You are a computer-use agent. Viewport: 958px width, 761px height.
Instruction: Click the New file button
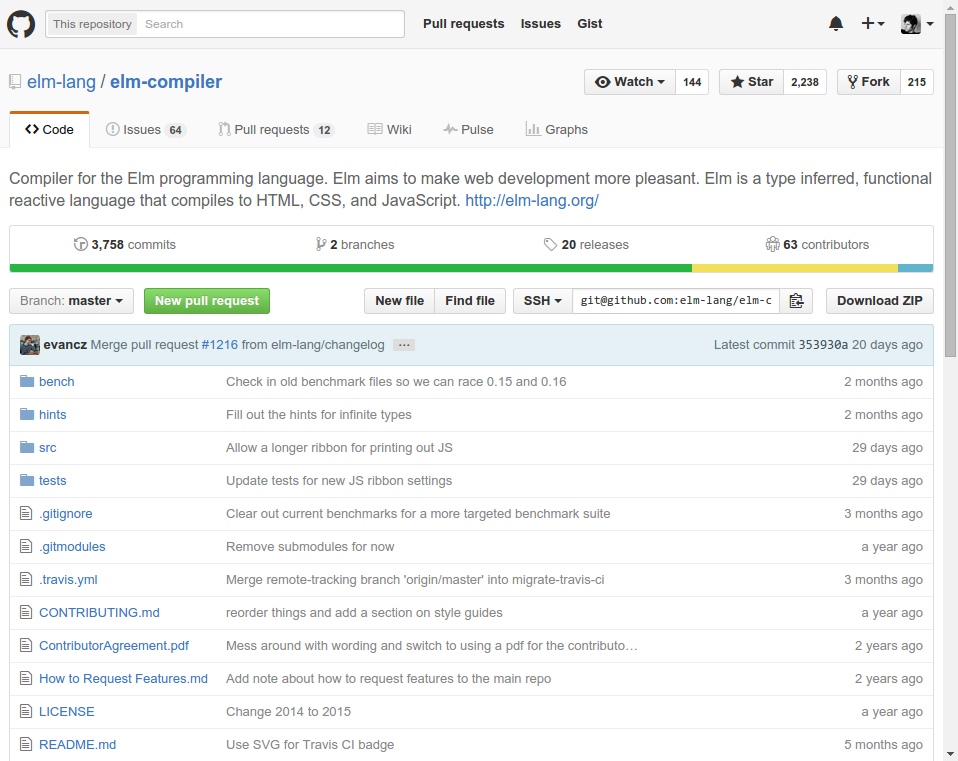pyautogui.click(x=400, y=301)
